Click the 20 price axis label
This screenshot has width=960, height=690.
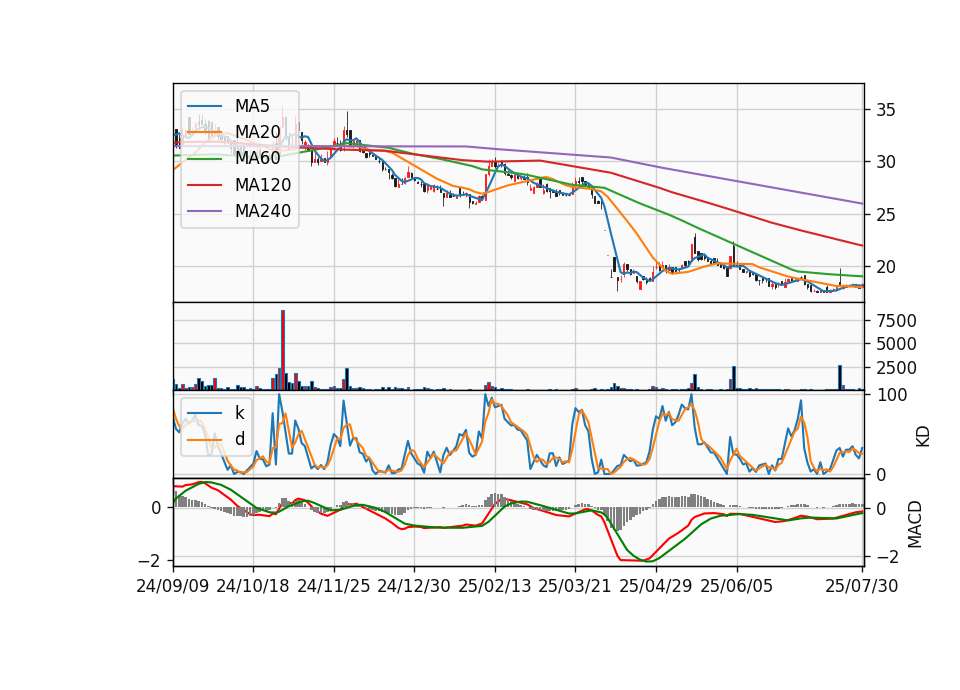click(886, 267)
